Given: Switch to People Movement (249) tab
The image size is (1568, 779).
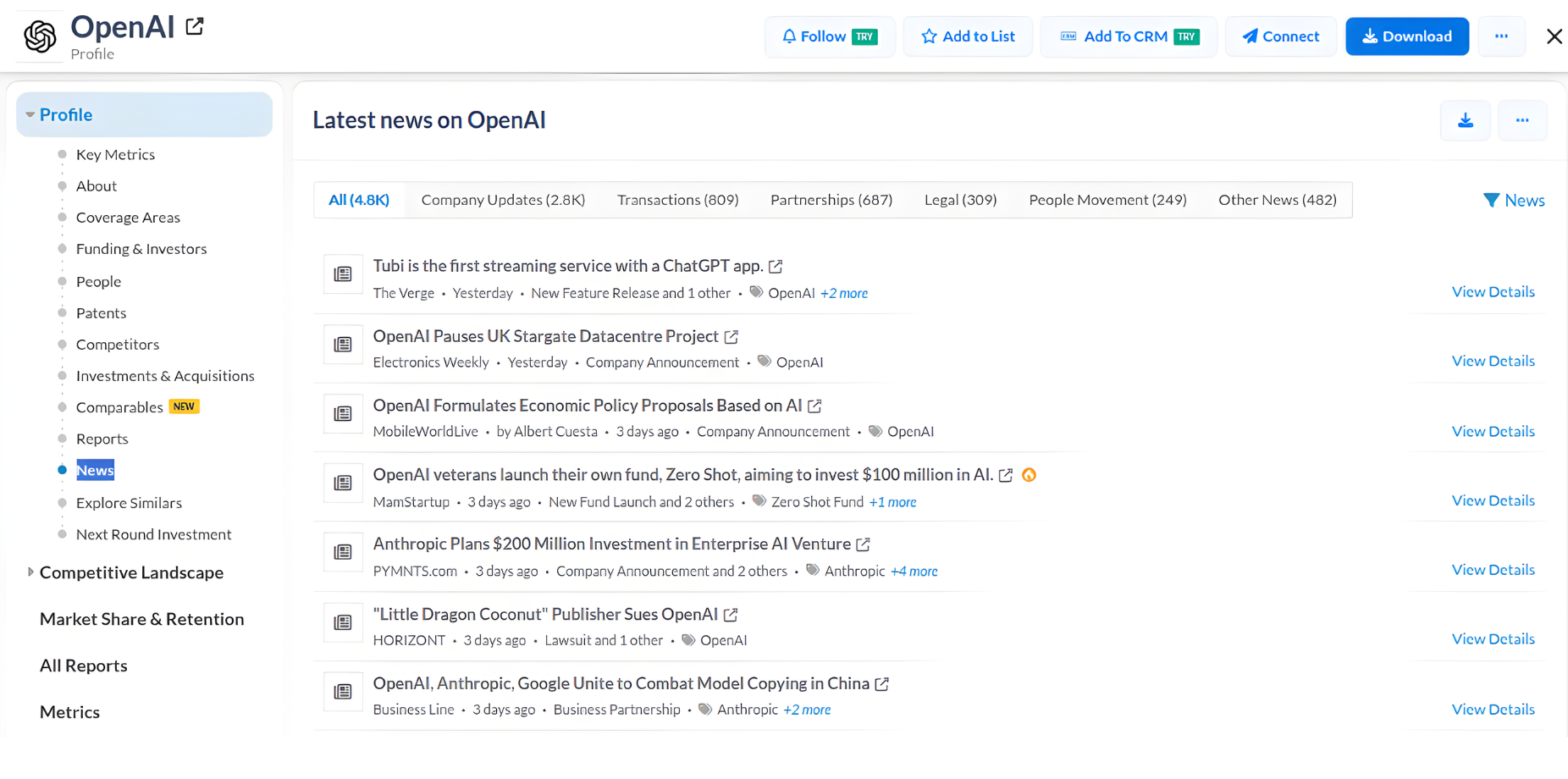Looking at the screenshot, I should click(1107, 200).
